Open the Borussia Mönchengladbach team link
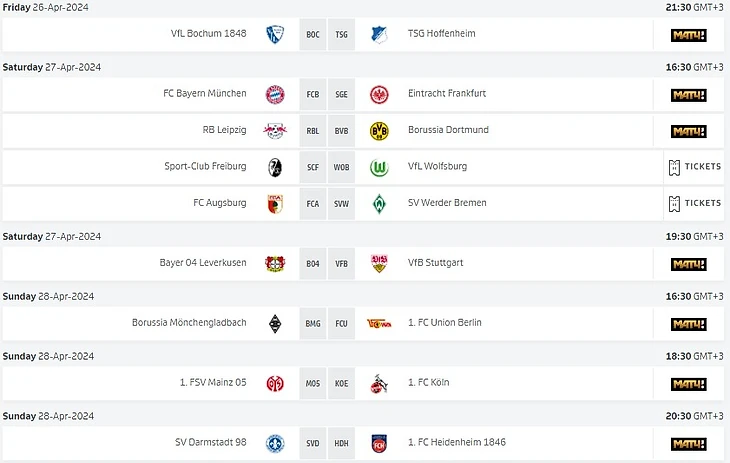Screen dimensions: 730x463 189,323
